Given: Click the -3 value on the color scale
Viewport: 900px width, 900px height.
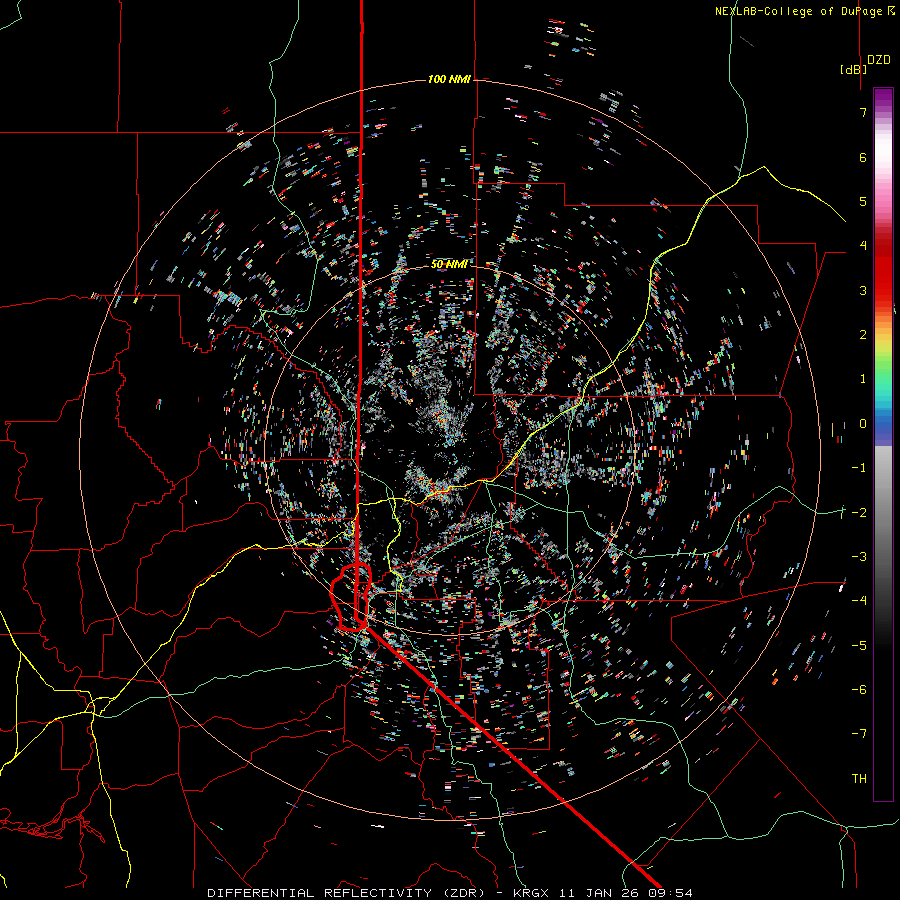Looking at the screenshot, I should [859, 557].
